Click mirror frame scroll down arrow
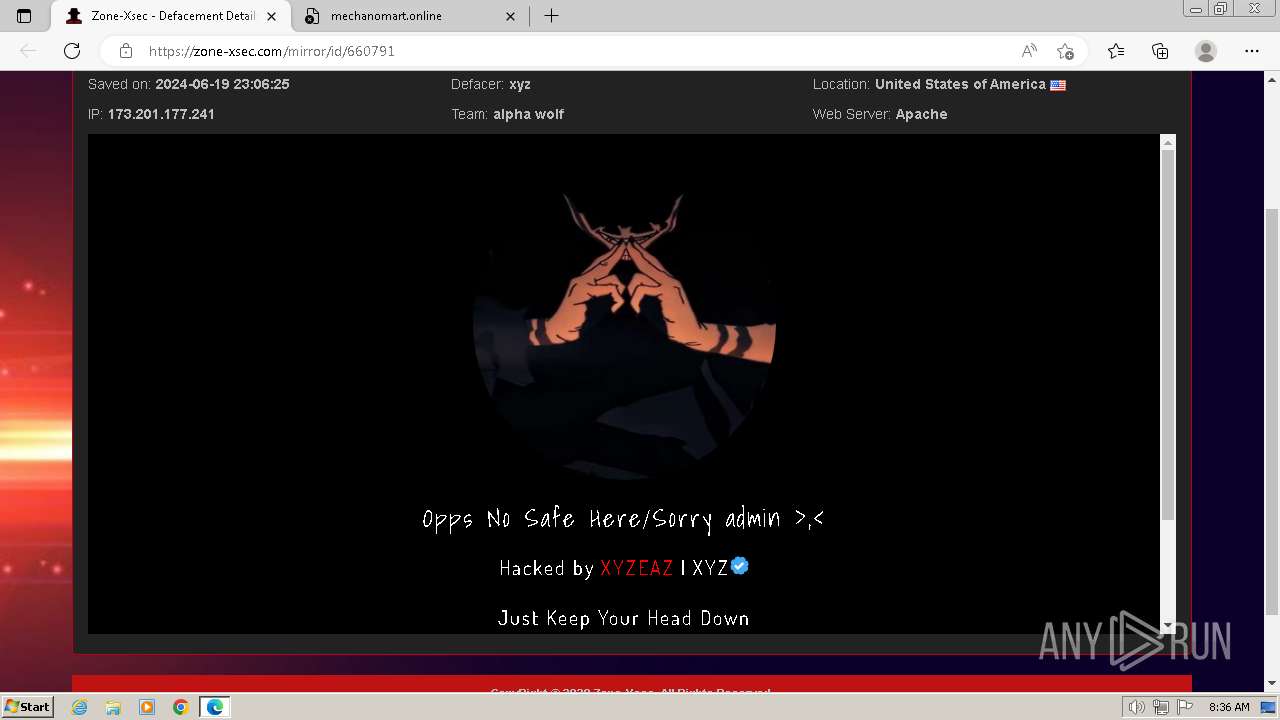The image size is (1280, 720). coord(1167,626)
